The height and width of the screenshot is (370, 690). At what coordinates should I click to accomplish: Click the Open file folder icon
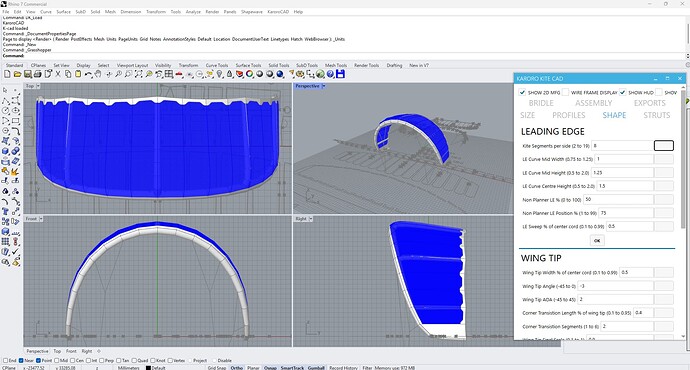coord(17,74)
